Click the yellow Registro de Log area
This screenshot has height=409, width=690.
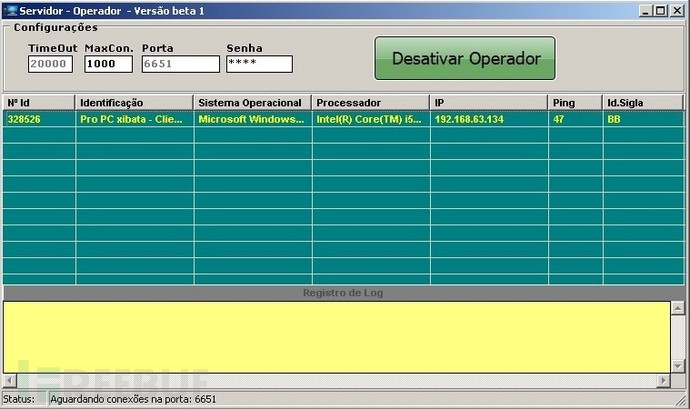click(337, 337)
